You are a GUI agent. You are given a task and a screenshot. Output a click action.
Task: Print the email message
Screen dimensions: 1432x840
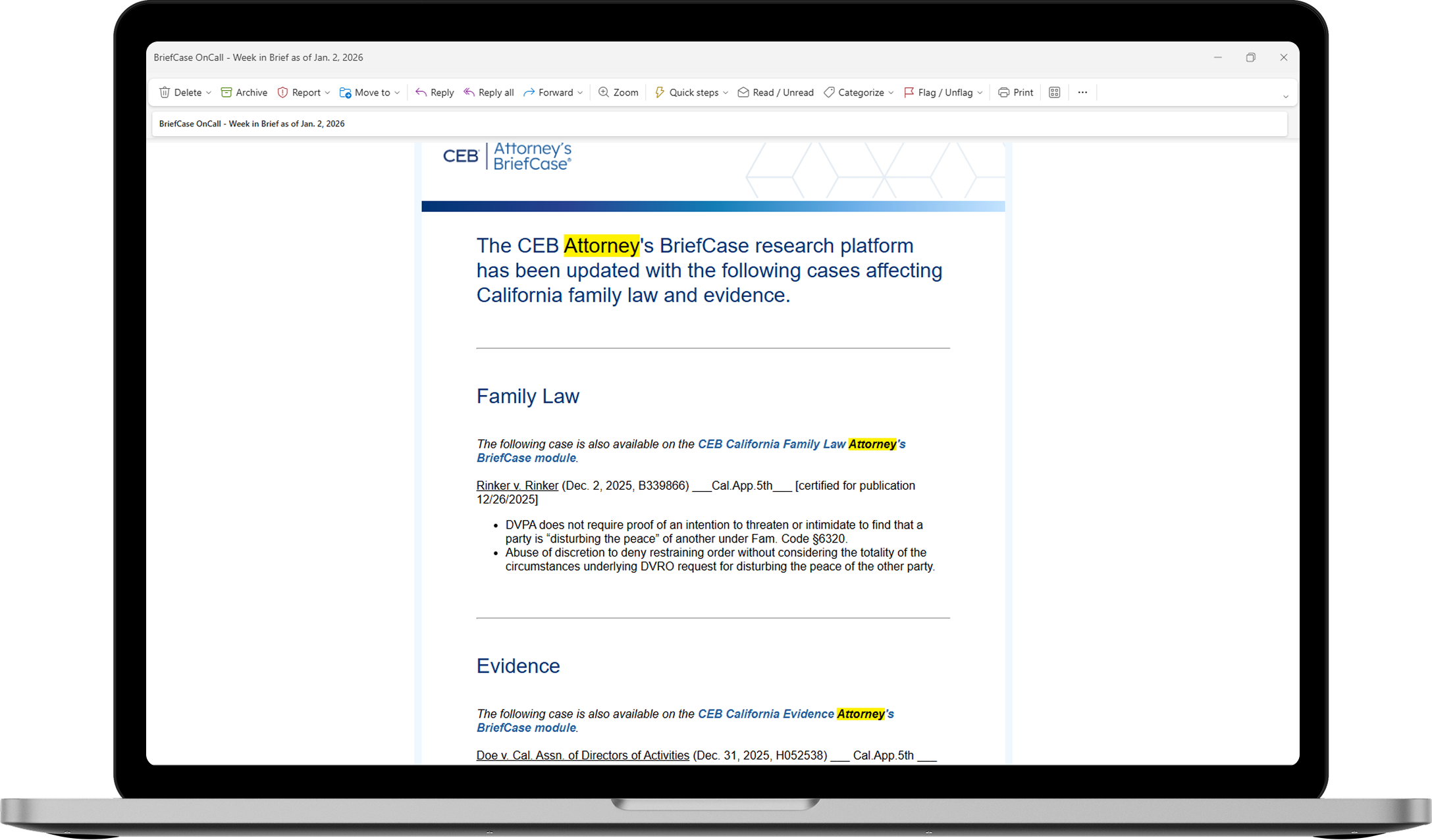(x=1015, y=93)
